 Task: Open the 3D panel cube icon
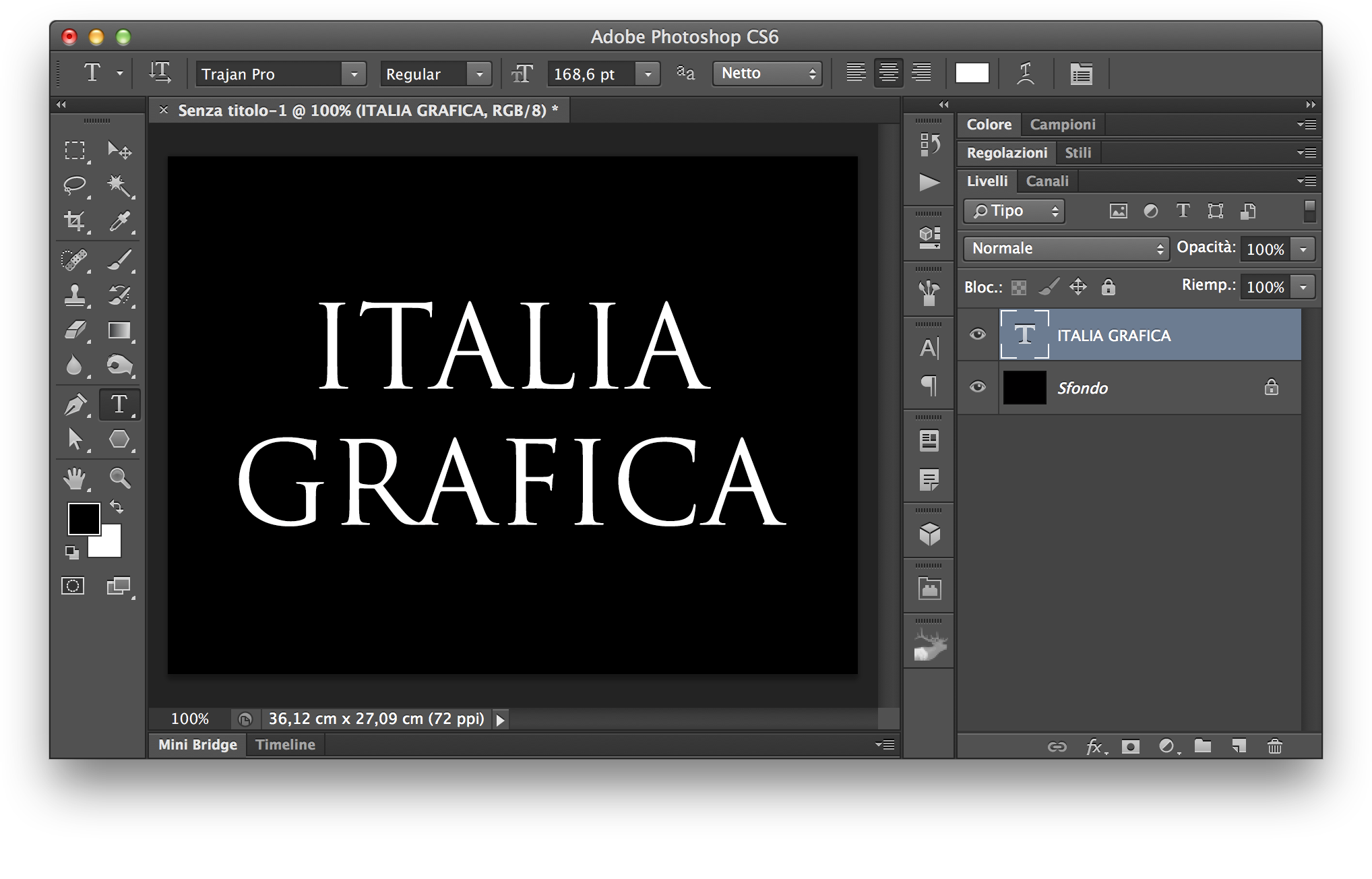click(x=929, y=534)
